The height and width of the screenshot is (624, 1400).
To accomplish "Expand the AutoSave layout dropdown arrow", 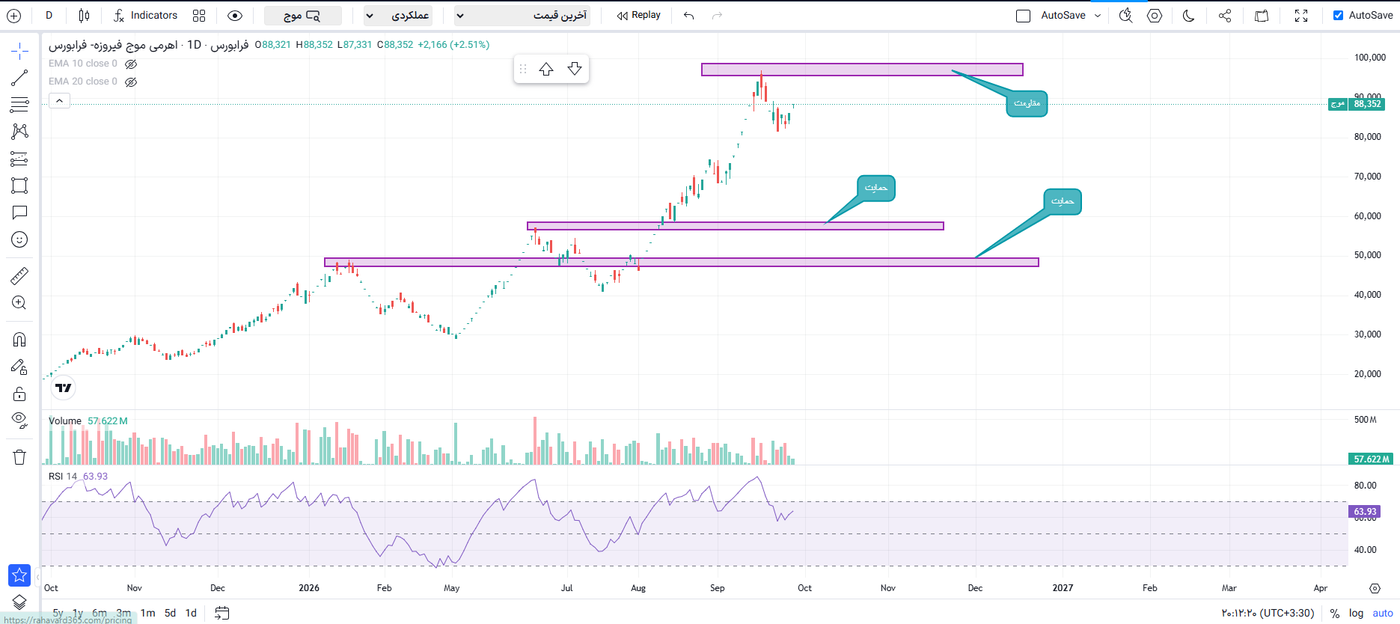I will coord(1098,16).
